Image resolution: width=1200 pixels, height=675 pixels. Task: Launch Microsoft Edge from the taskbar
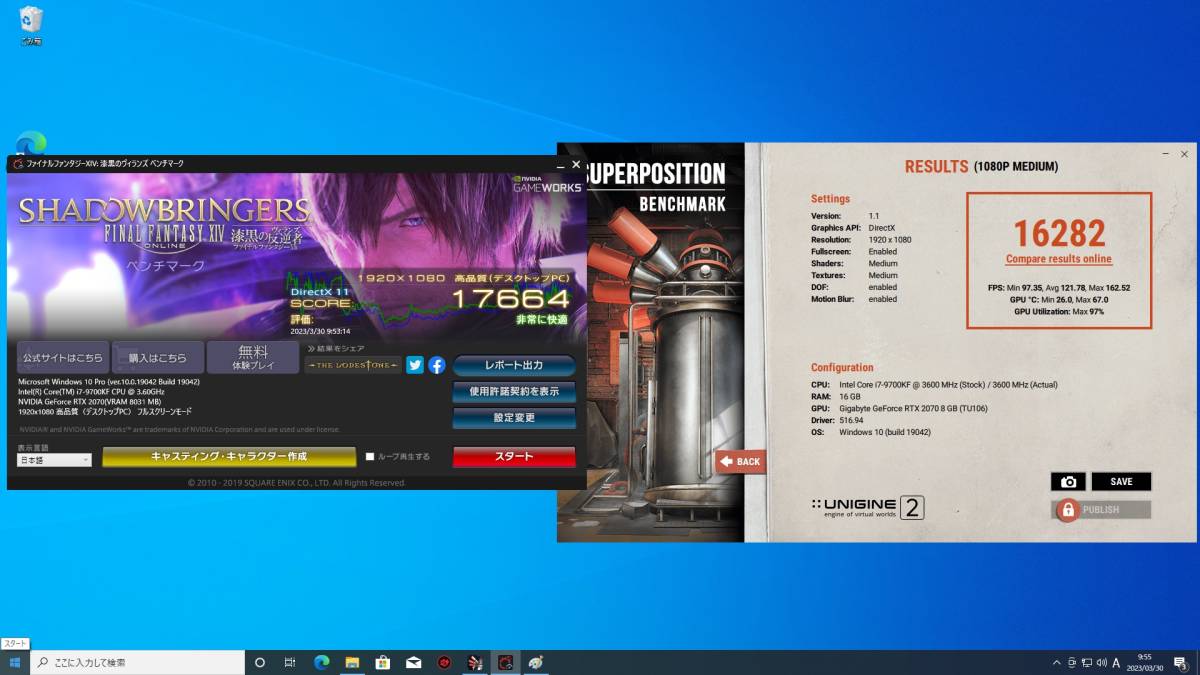(322, 662)
